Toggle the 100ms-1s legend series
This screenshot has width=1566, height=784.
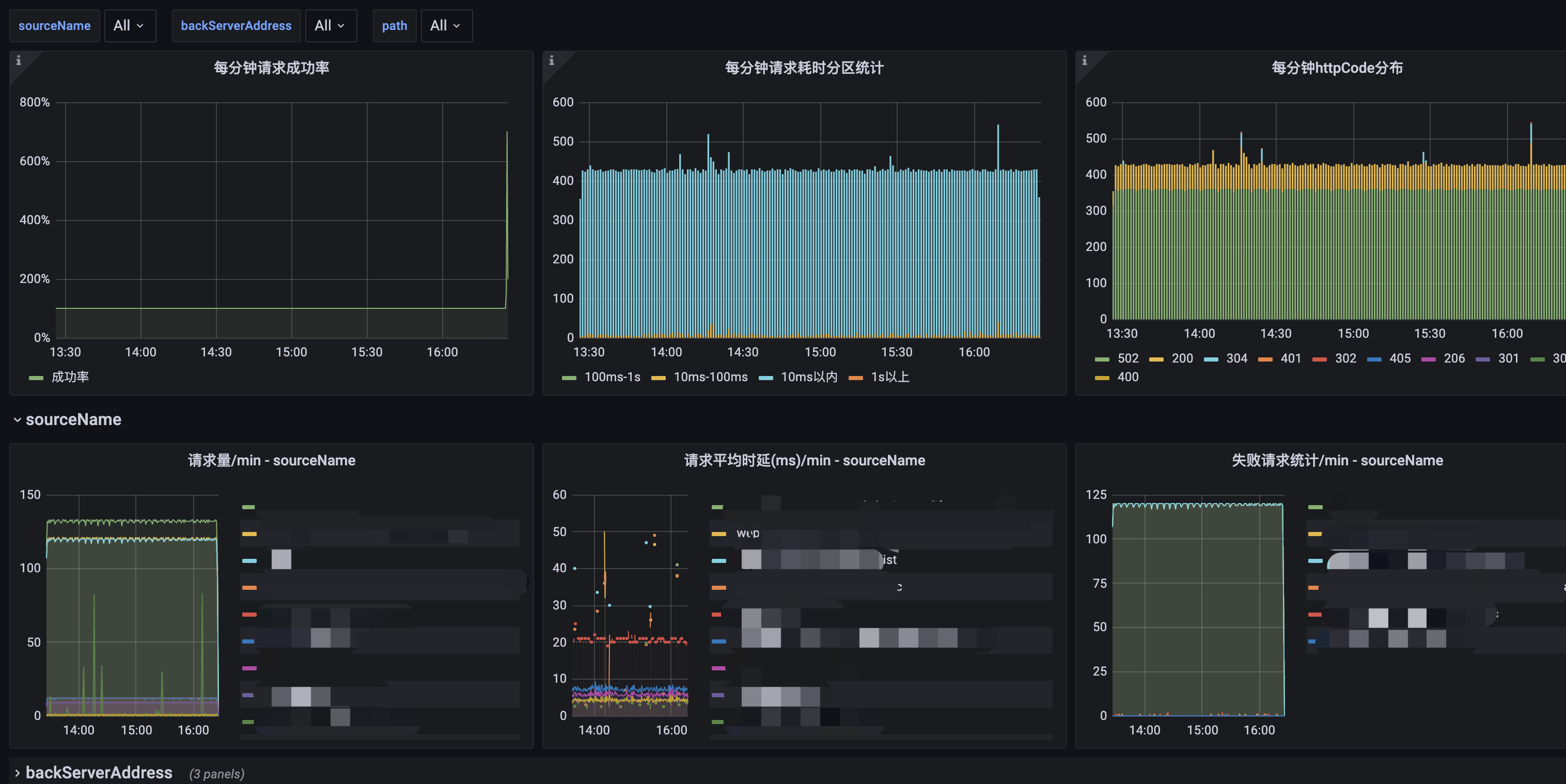pos(601,377)
